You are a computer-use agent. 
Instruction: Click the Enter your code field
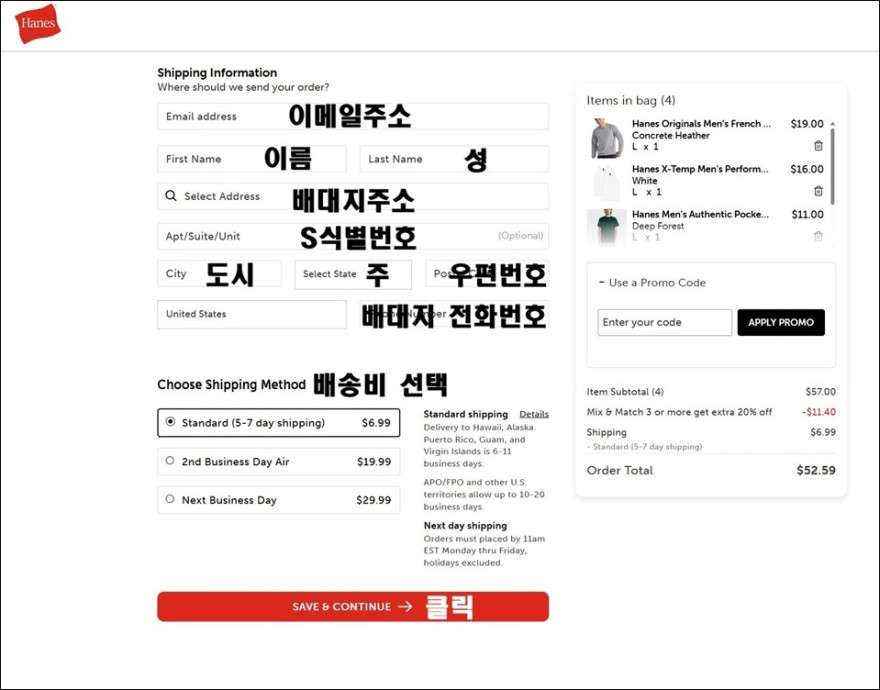tap(664, 322)
